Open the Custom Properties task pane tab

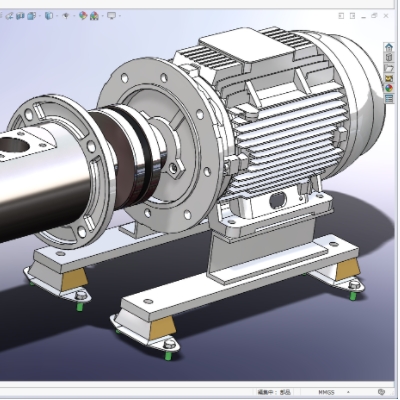tap(389, 98)
